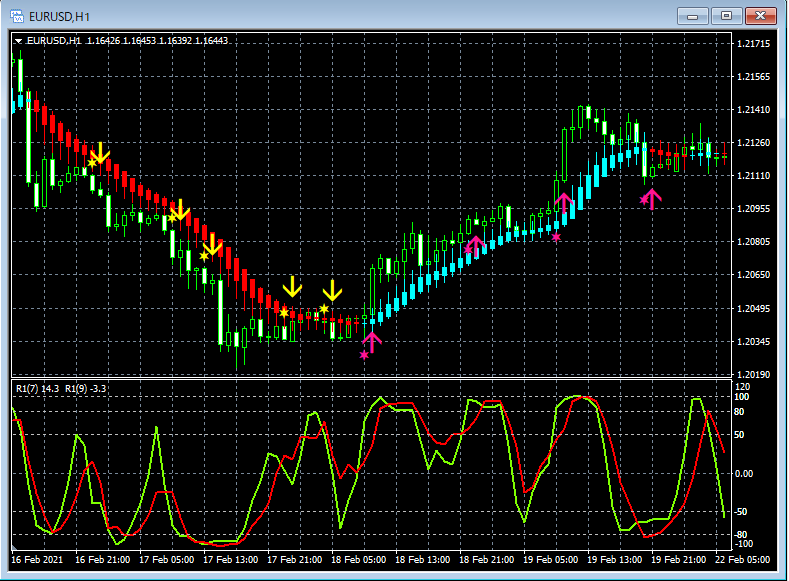
Task: Click the '19 Feb 05:00' time label
Action: click(x=550, y=559)
